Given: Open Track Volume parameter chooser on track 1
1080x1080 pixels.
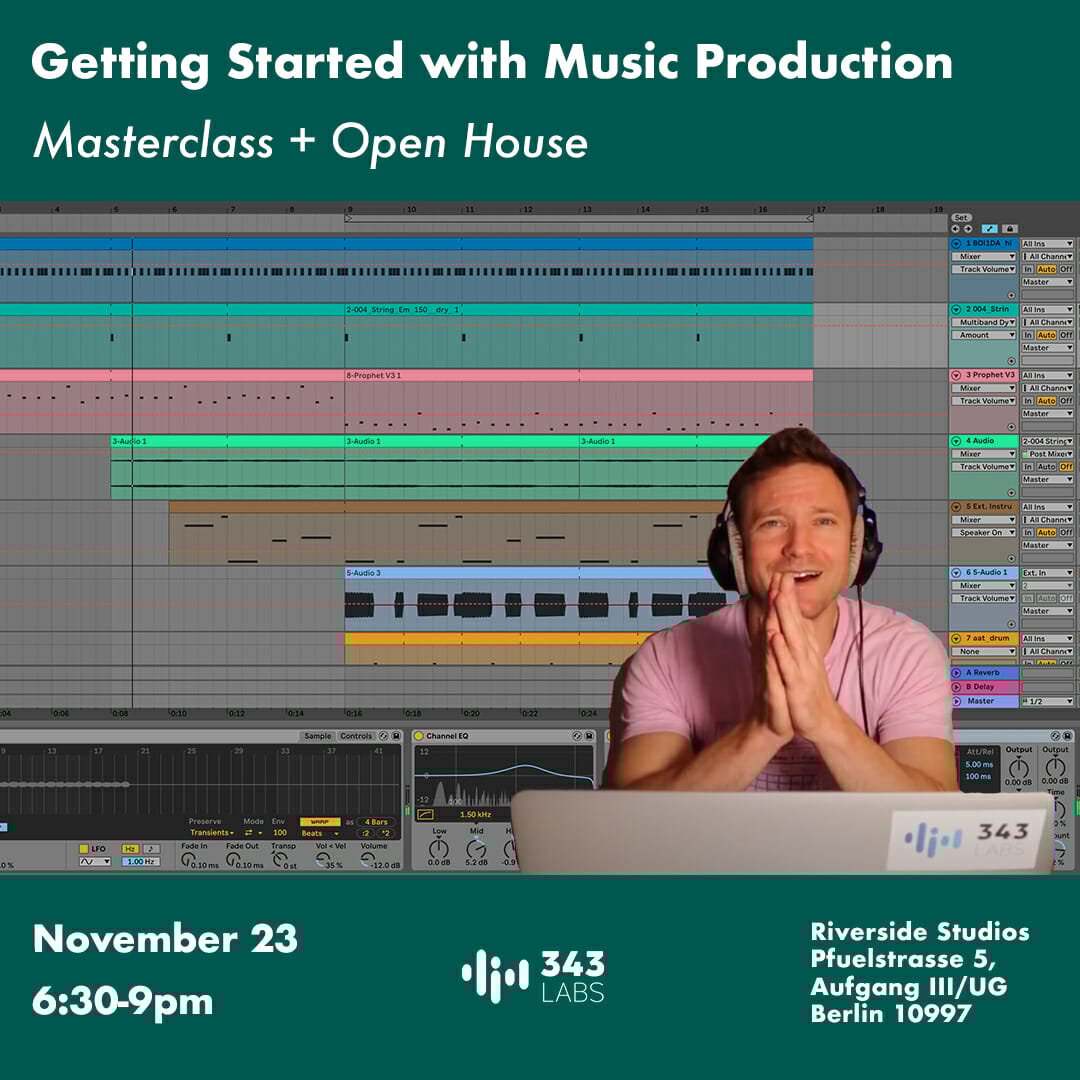Looking at the screenshot, I should pyautogui.click(x=984, y=270).
